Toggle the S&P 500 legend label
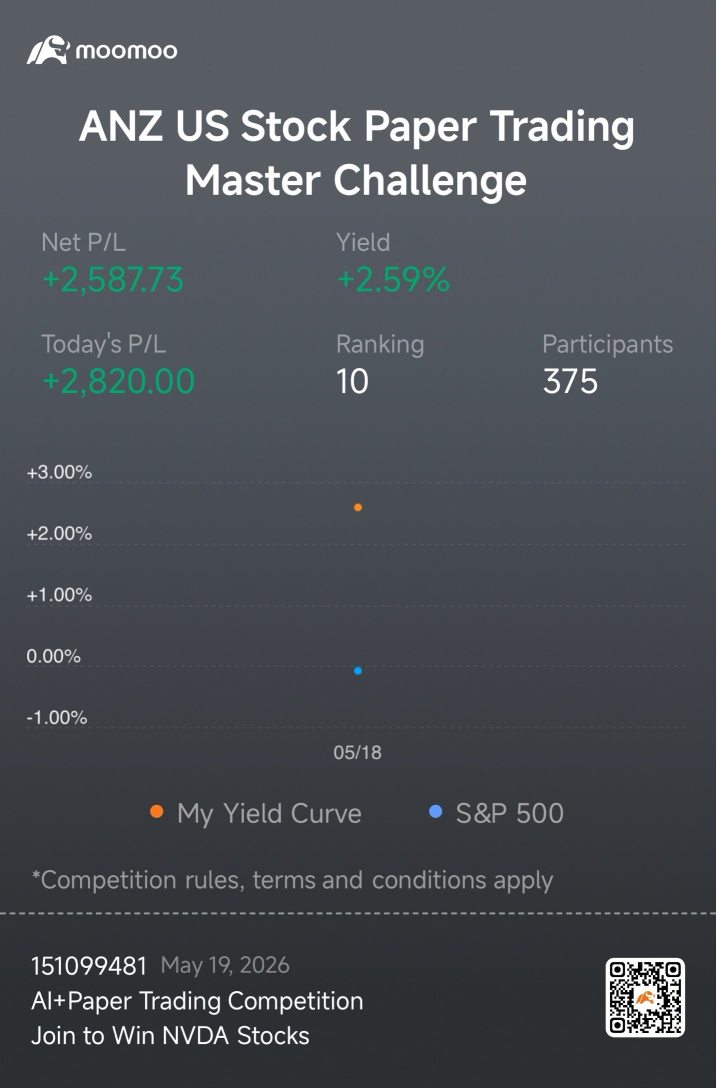The image size is (717, 1088). (x=509, y=813)
